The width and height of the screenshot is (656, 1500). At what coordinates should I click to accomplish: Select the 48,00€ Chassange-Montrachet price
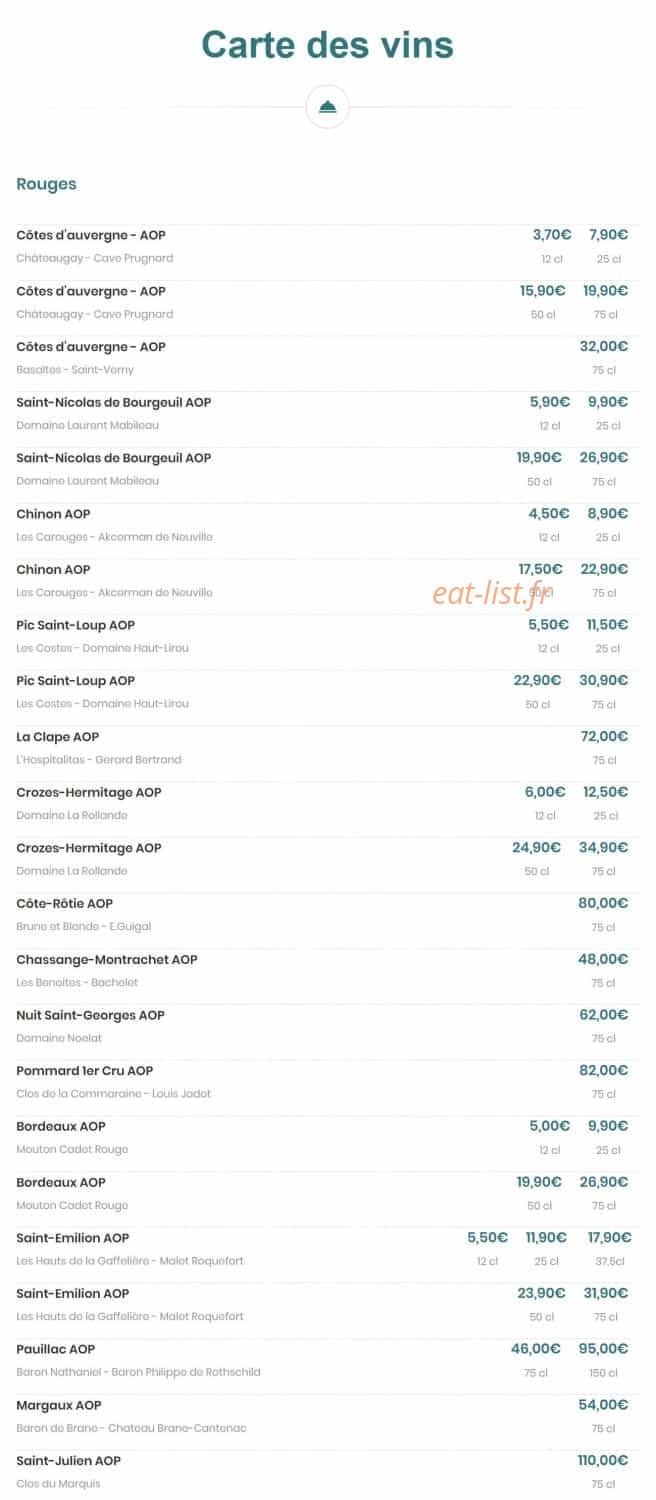[603, 959]
